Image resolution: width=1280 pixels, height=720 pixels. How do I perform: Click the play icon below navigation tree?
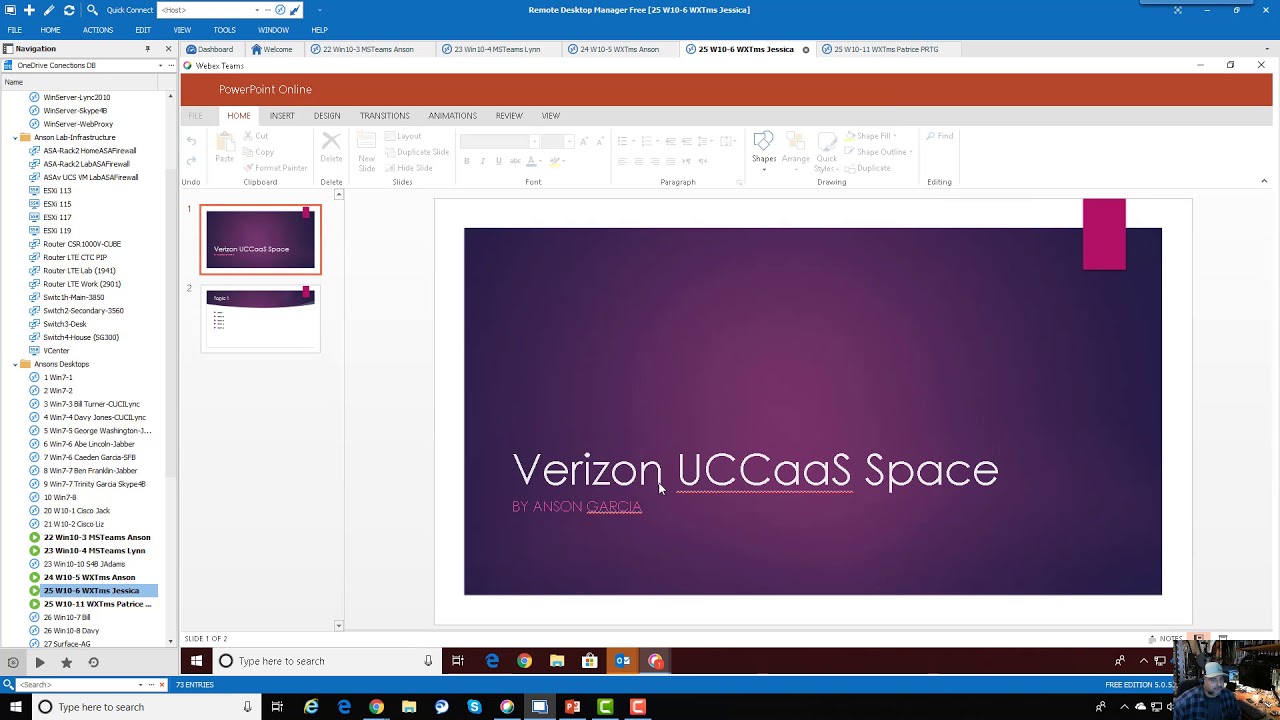[39, 662]
